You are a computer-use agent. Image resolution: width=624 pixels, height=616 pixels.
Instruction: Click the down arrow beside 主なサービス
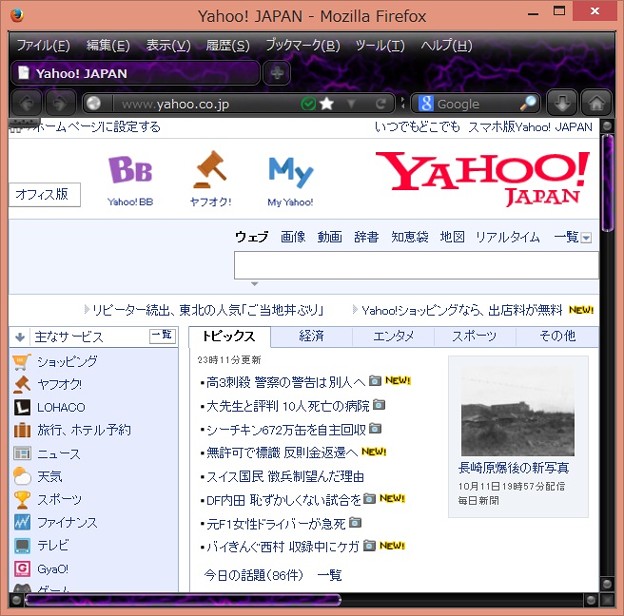[20, 337]
